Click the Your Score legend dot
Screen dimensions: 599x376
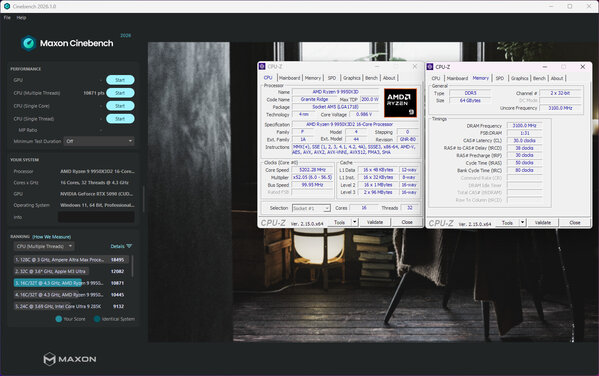(59, 319)
